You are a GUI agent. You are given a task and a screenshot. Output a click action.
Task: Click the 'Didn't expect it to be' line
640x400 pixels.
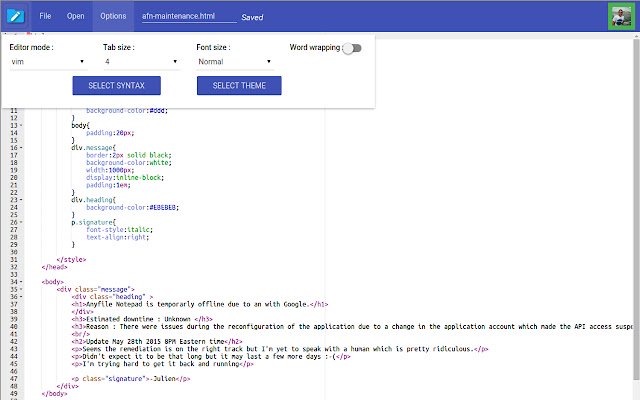(x=211, y=357)
